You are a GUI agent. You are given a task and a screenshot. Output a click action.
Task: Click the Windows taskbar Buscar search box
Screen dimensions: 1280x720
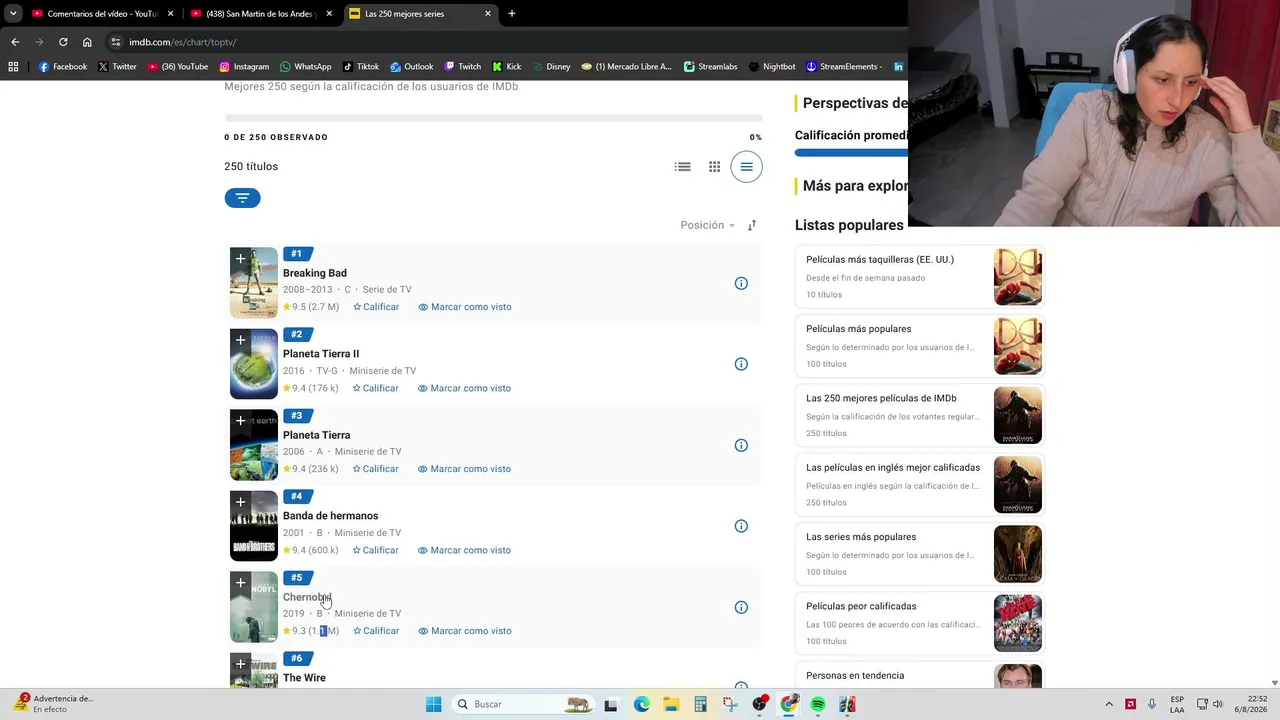[x=522, y=704]
